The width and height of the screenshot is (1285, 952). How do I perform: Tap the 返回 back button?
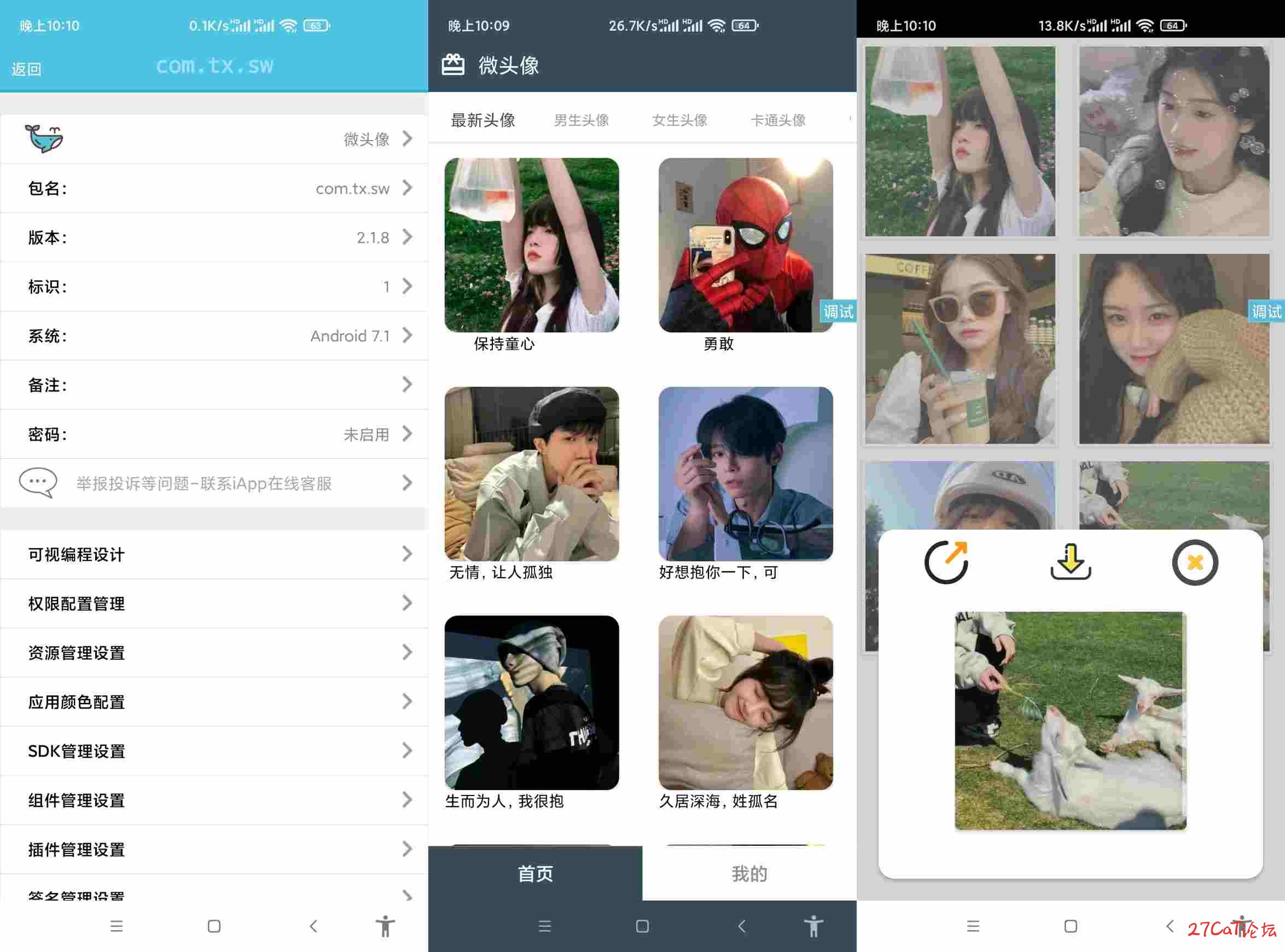point(26,69)
